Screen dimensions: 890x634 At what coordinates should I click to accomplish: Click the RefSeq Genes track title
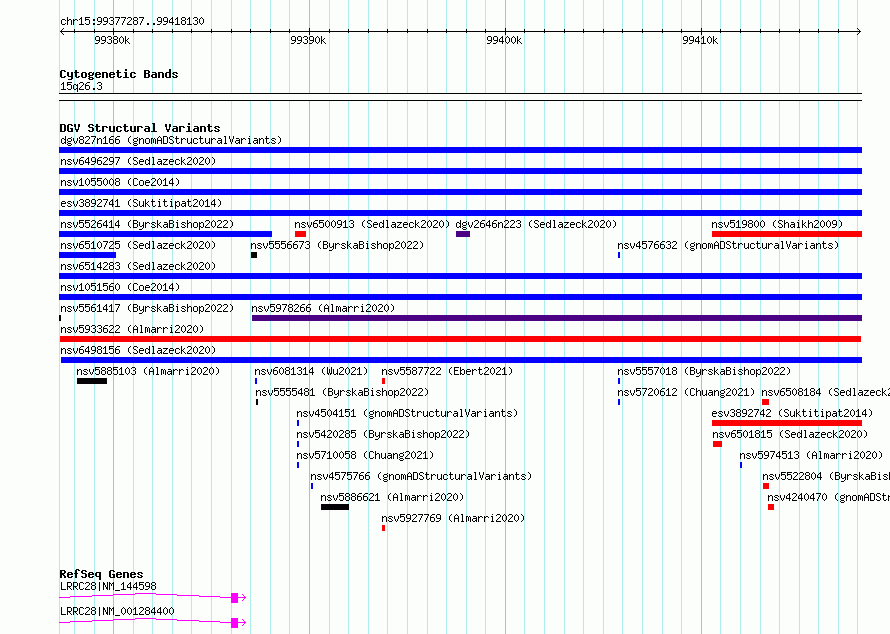coord(101,574)
